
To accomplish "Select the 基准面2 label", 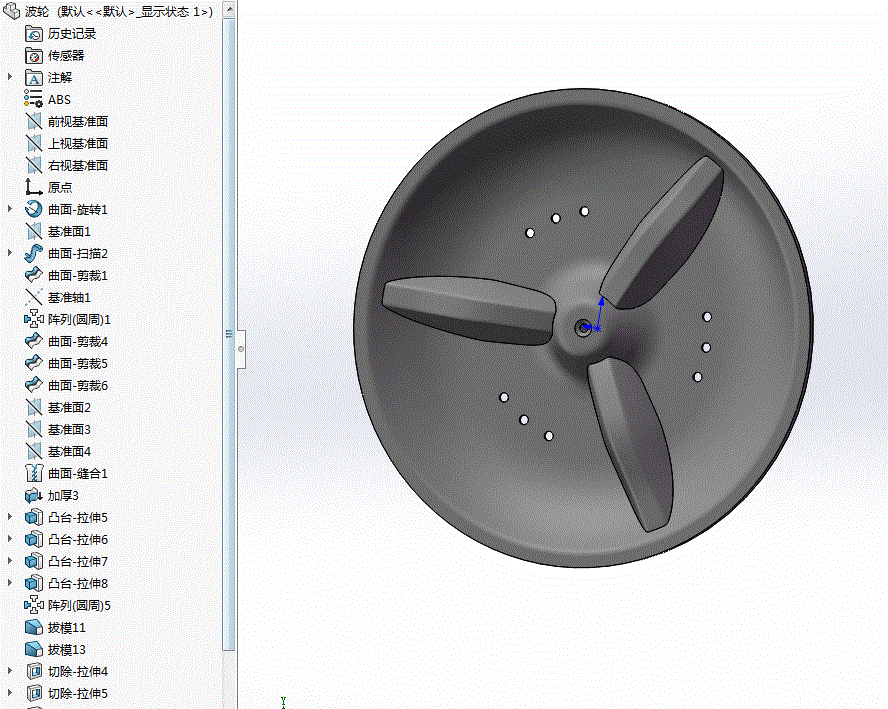I will [69, 408].
